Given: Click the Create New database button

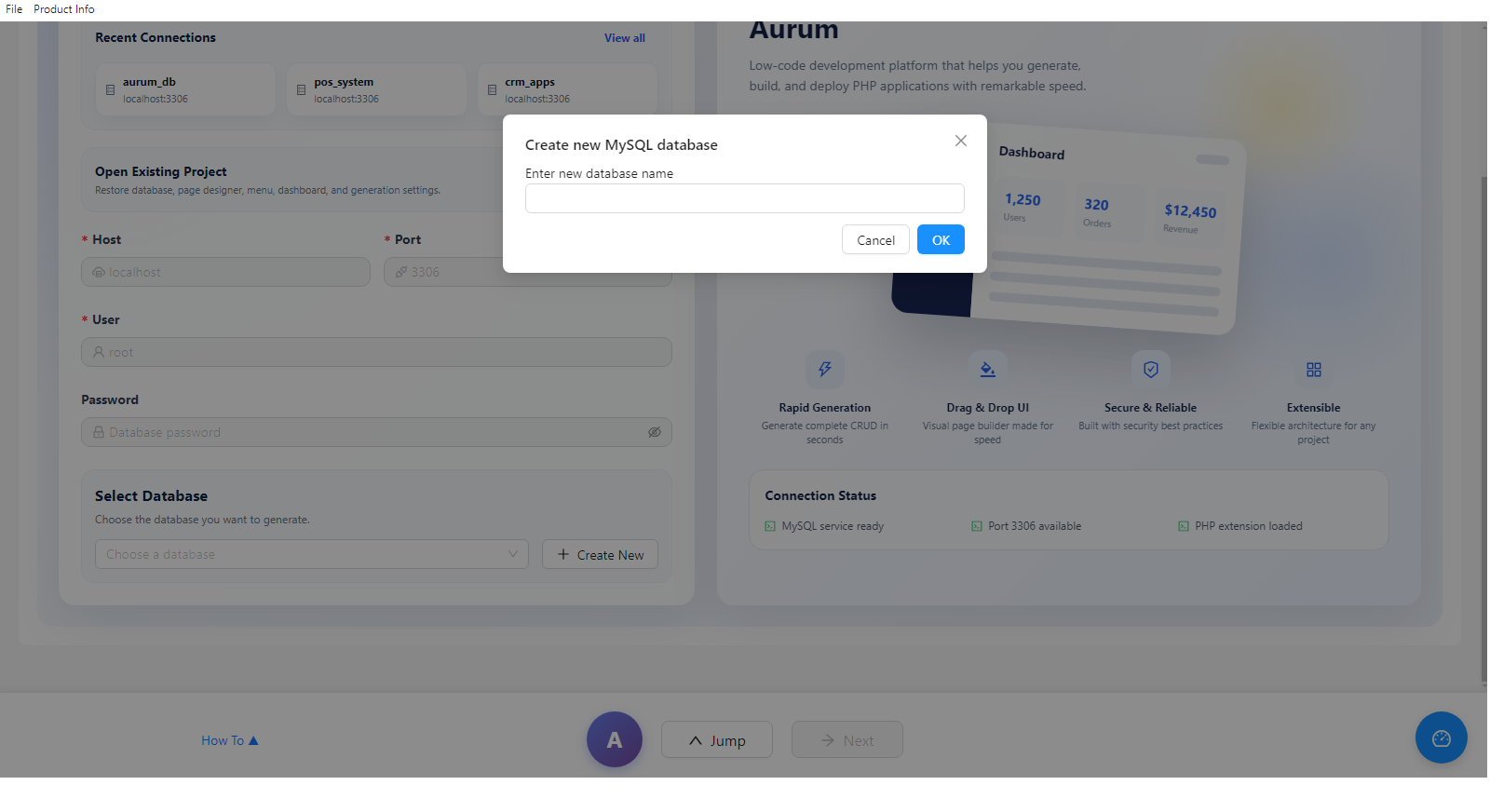Looking at the screenshot, I should 600,554.
